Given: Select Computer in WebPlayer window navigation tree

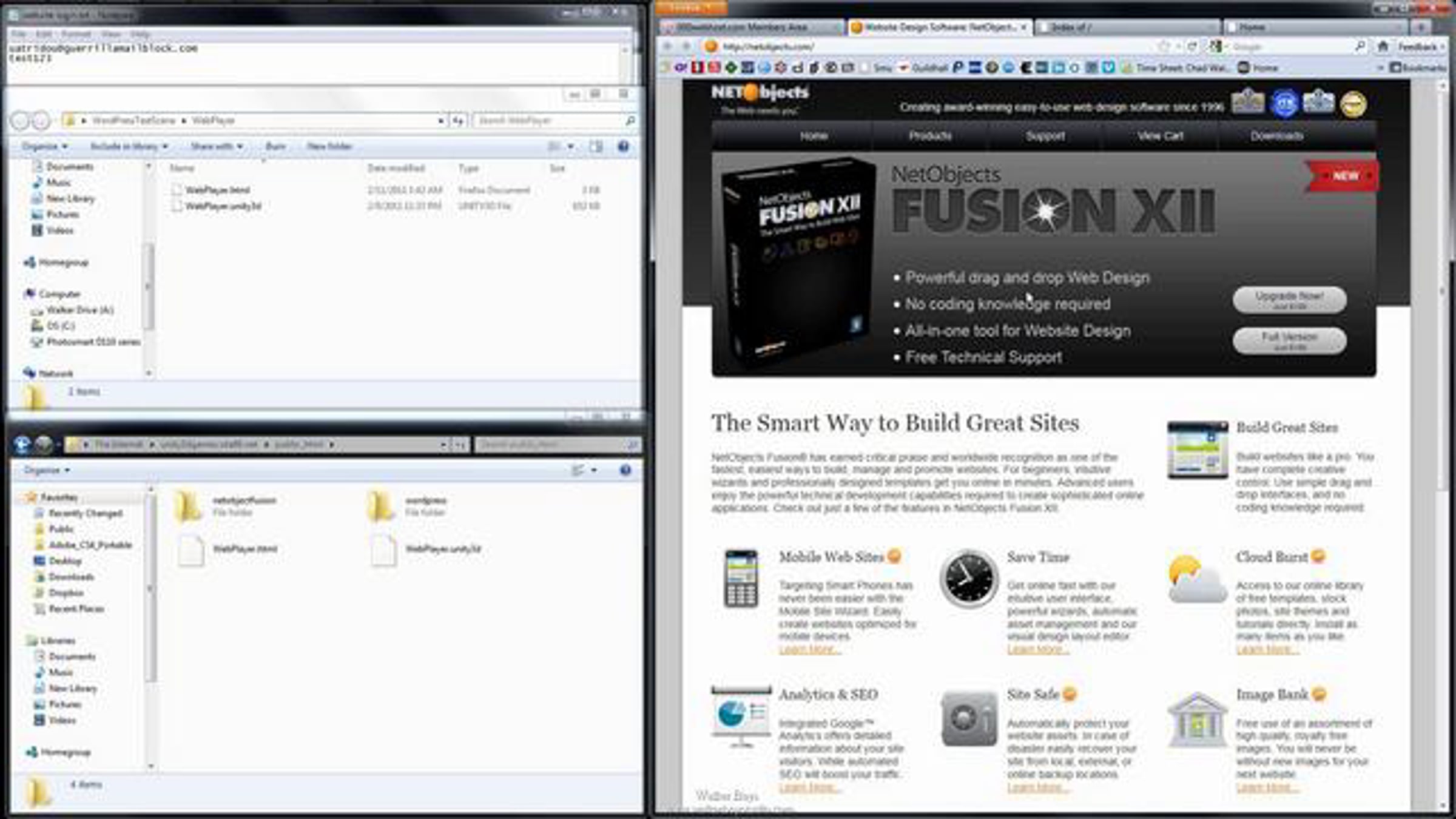Looking at the screenshot, I should click(52, 294).
